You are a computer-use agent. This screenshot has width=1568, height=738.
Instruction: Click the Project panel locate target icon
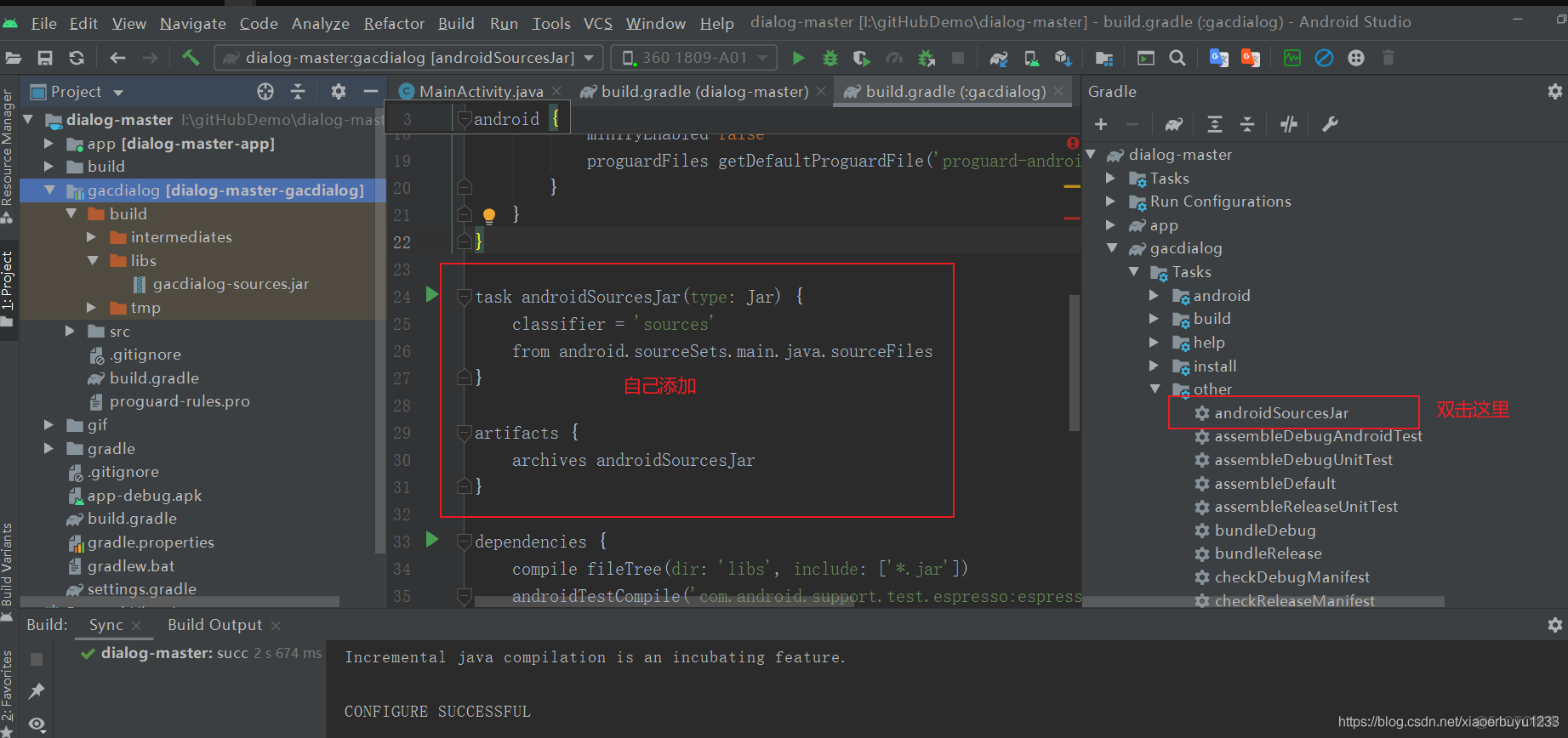point(265,91)
